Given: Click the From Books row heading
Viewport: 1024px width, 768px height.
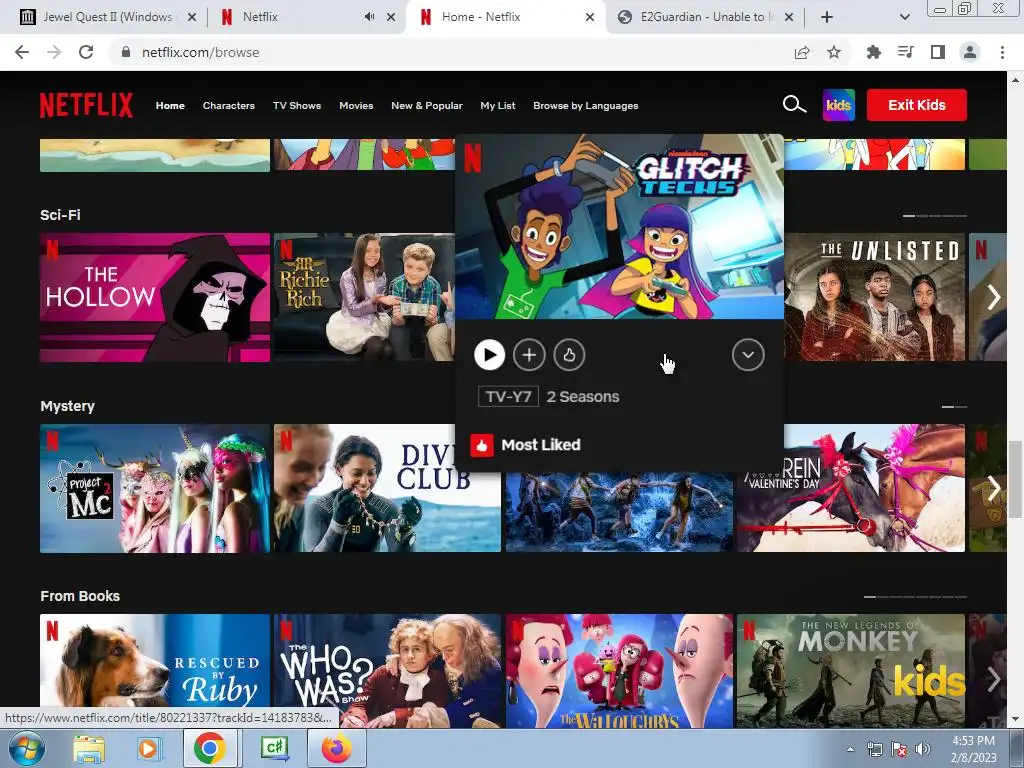Looking at the screenshot, I should point(80,596).
